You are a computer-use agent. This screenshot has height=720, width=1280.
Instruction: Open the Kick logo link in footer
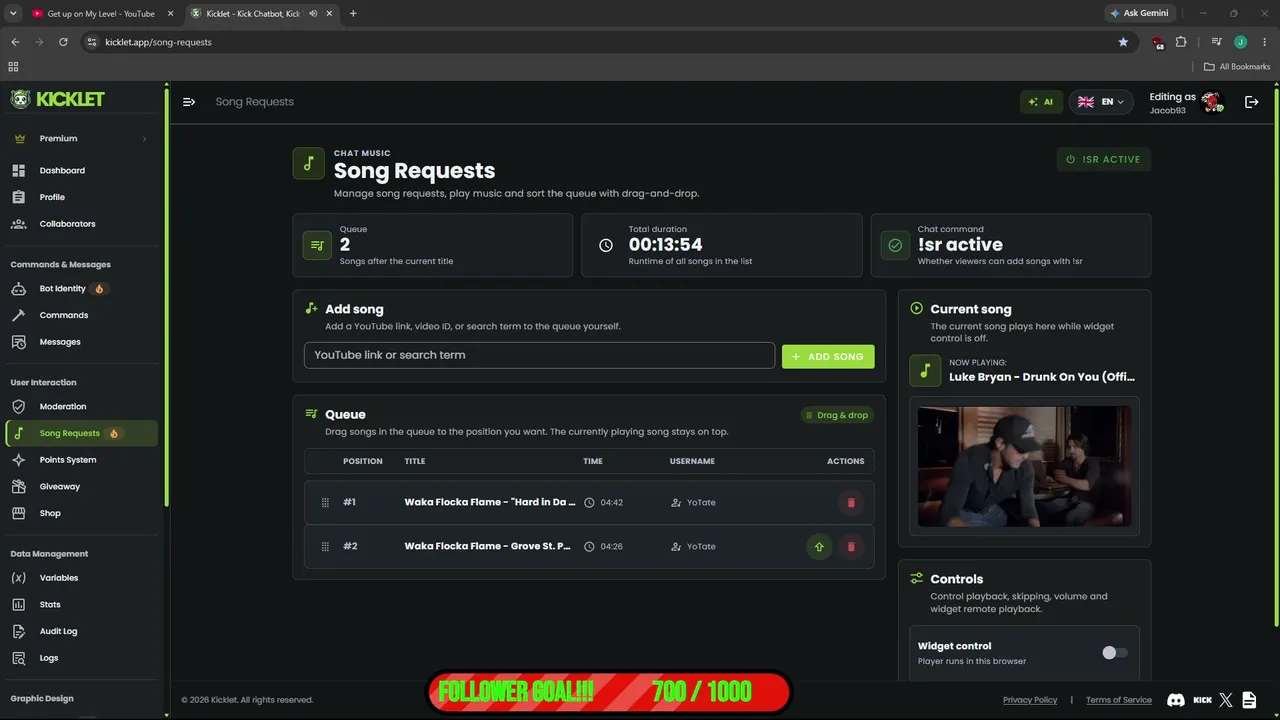tap(1202, 700)
